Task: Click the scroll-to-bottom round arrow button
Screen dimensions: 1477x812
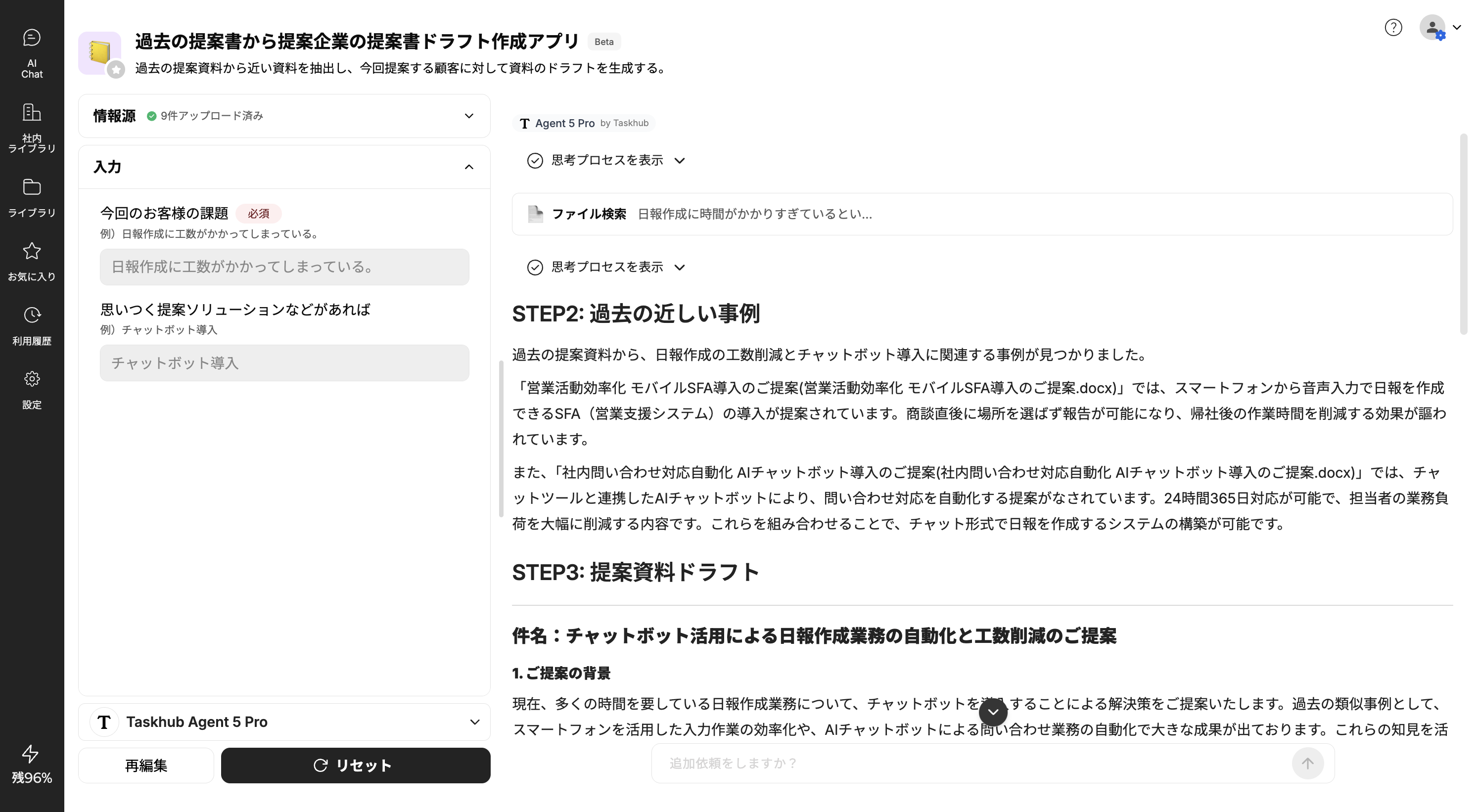Action: [x=993, y=712]
